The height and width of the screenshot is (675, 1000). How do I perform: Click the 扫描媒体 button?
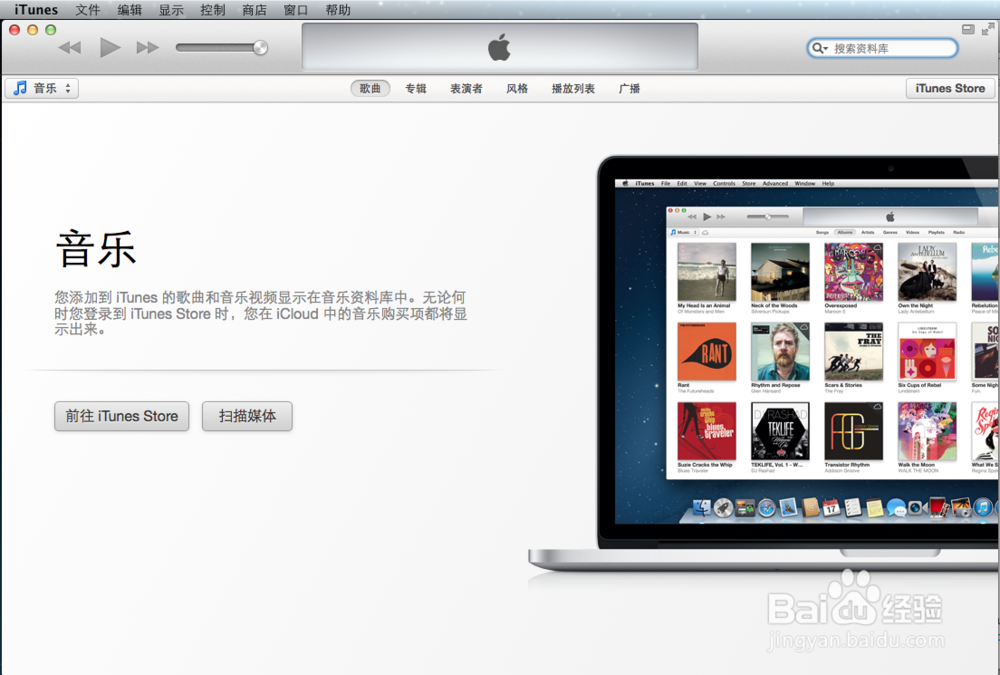[247, 416]
